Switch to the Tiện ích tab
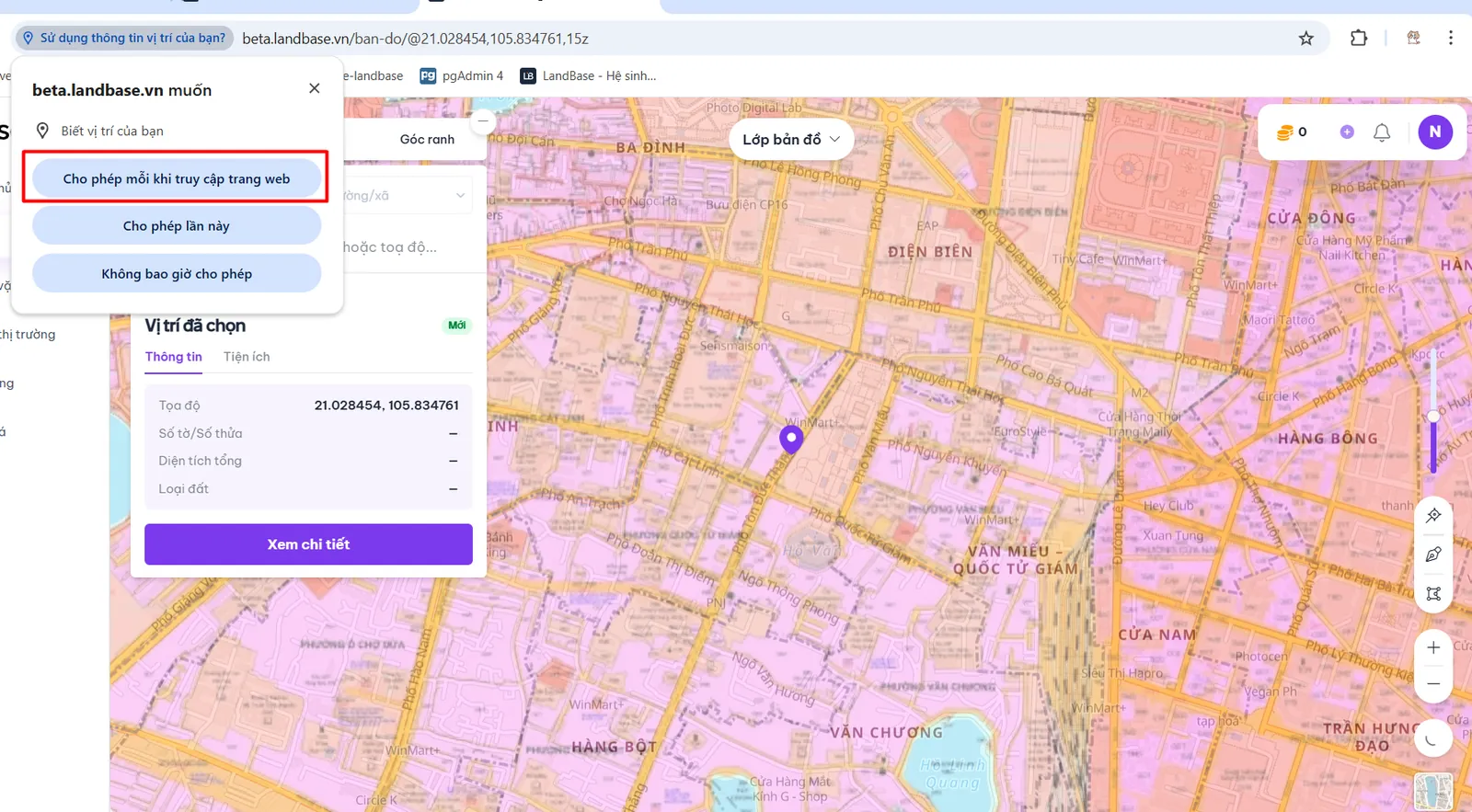 coord(247,357)
